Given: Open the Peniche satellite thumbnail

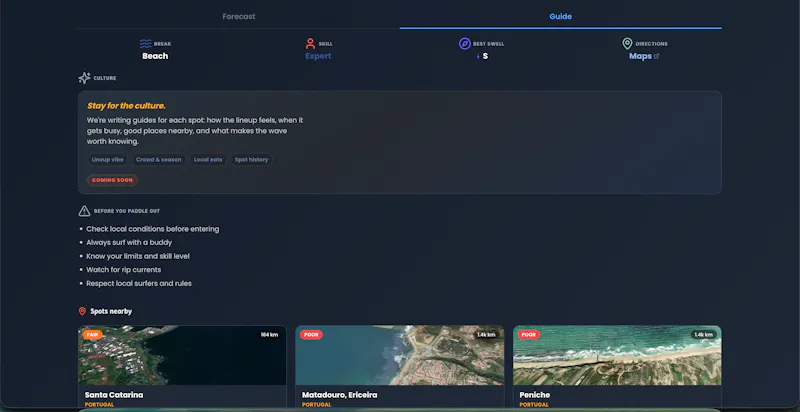Looking at the screenshot, I should coord(617,355).
